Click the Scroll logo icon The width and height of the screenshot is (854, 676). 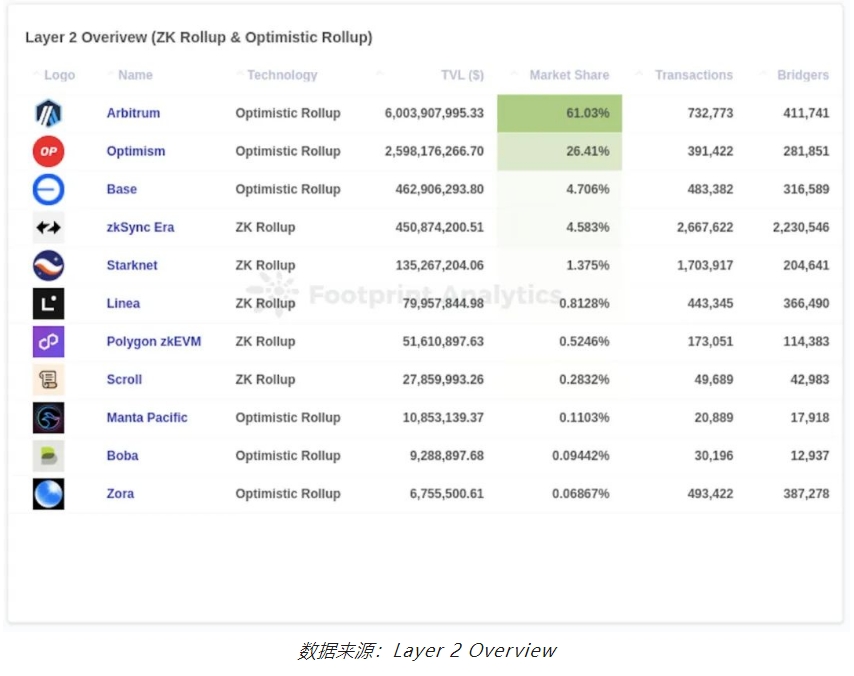(48, 380)
